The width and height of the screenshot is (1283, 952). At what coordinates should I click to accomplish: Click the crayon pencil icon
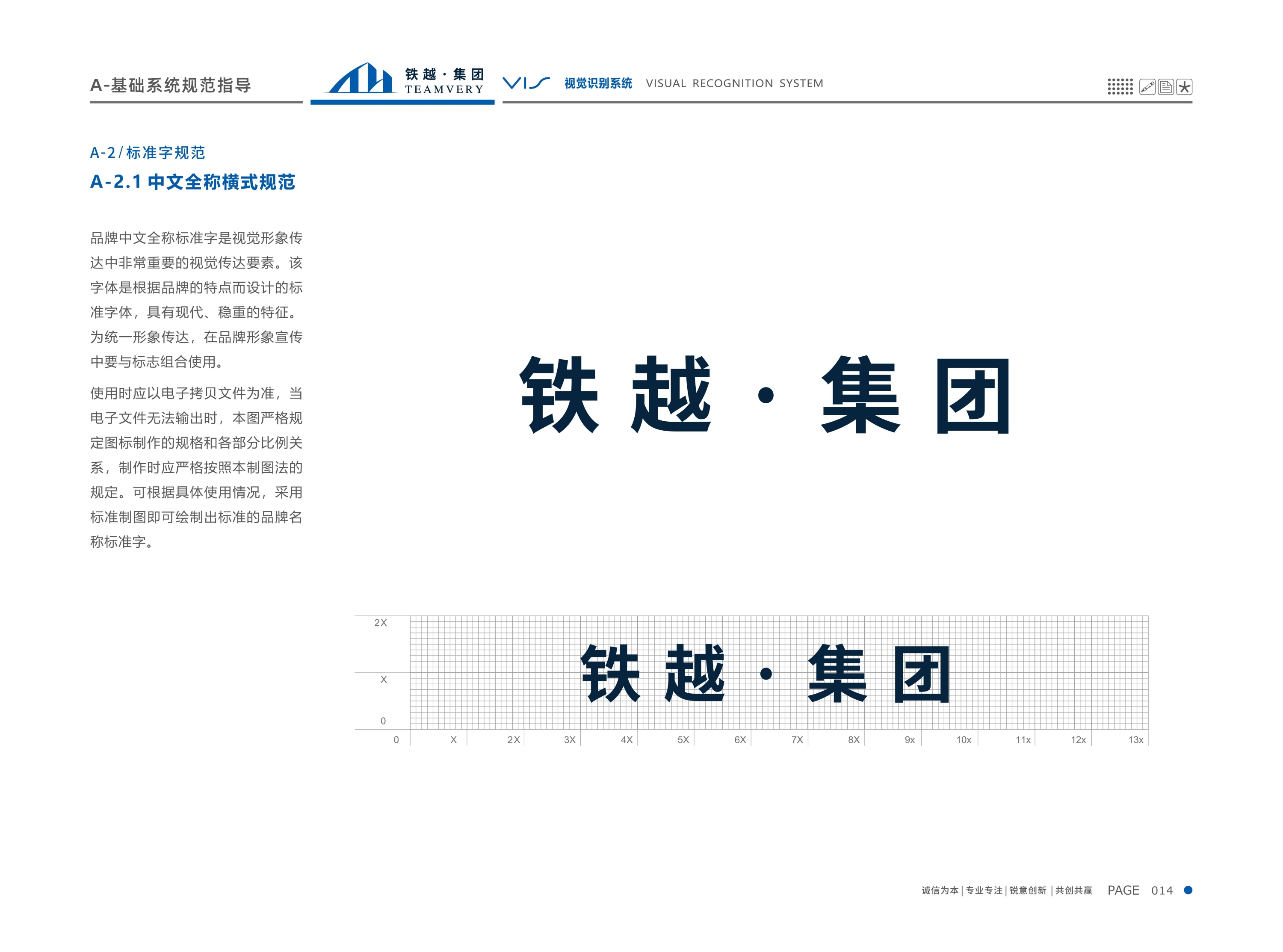click(x=1147, y=87)
